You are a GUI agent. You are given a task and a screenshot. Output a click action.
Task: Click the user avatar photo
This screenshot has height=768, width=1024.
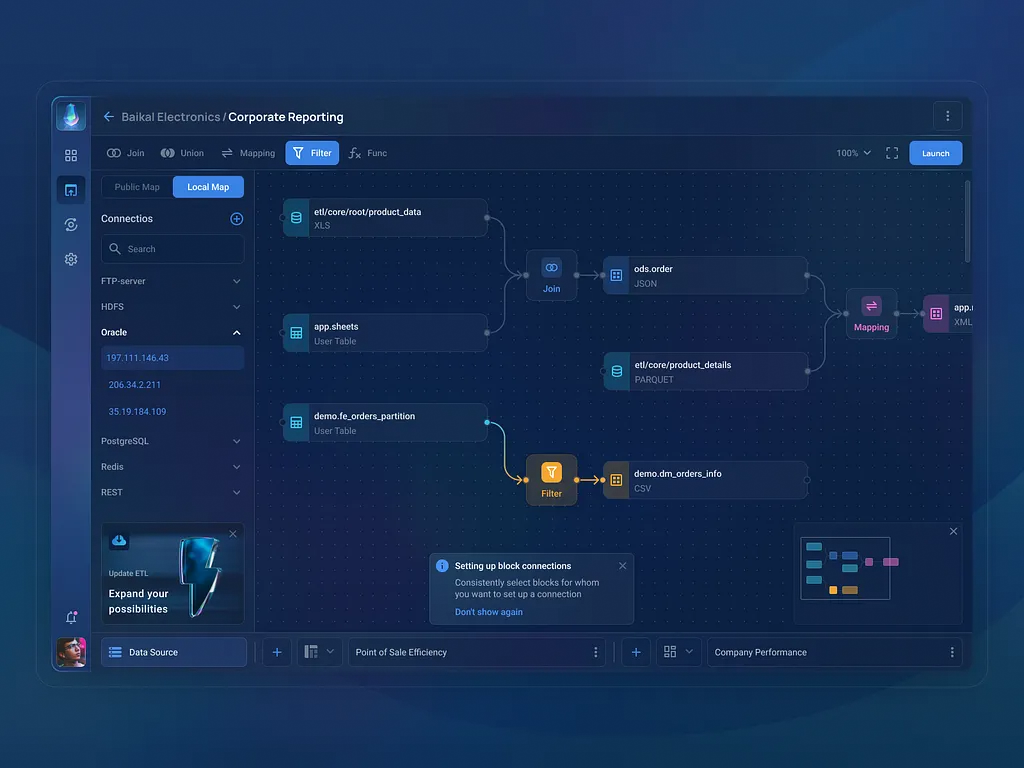(71, 652)
